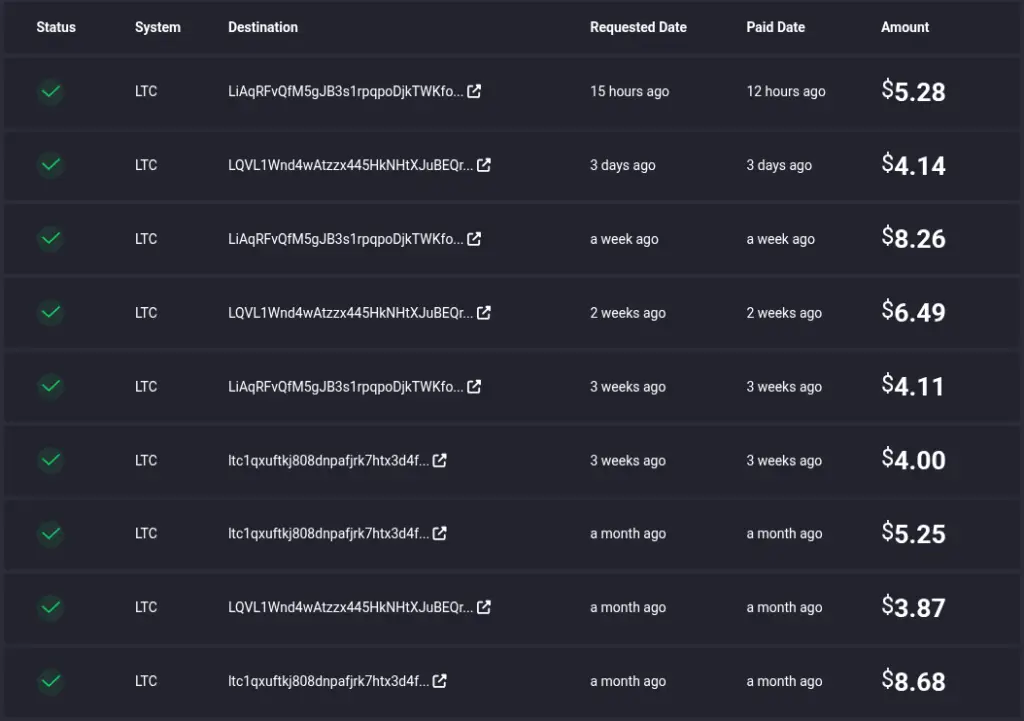1024x721 pixels.
Task: Click the external link icon next to ltc1qxuftkj address
Action: (441, 460)
